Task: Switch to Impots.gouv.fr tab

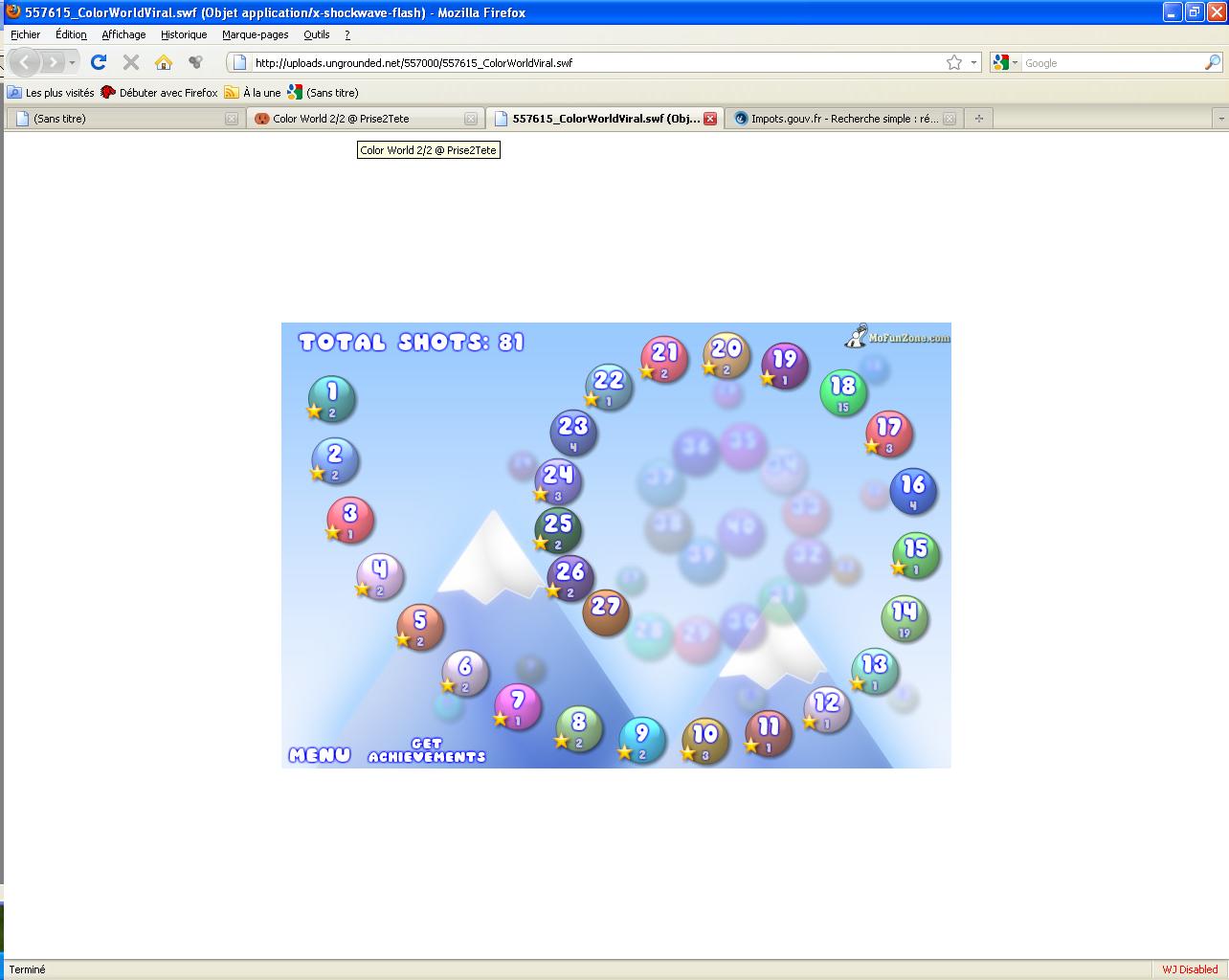Action: [x=838, y=119]
